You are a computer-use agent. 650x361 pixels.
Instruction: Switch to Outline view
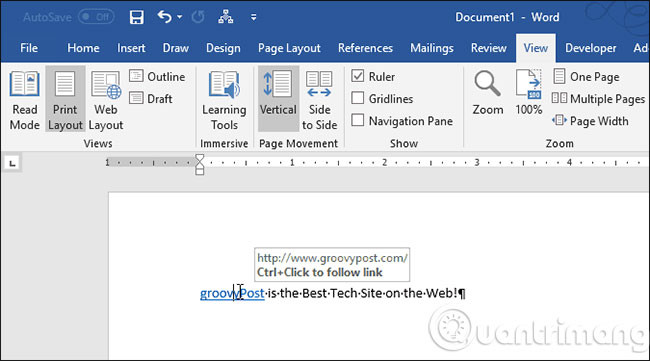(x=158, y=77)
